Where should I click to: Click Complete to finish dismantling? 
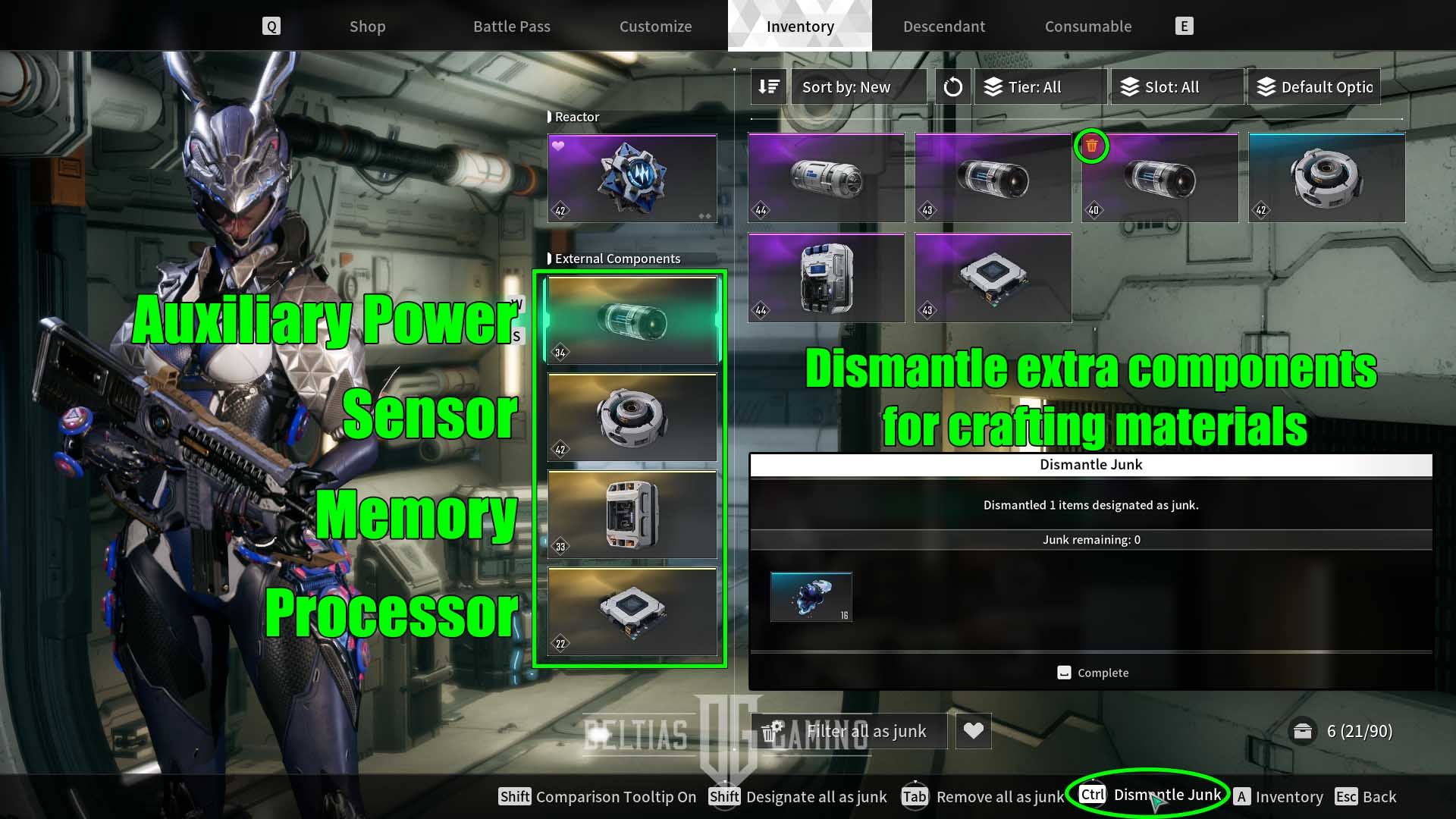point(1091,672)
